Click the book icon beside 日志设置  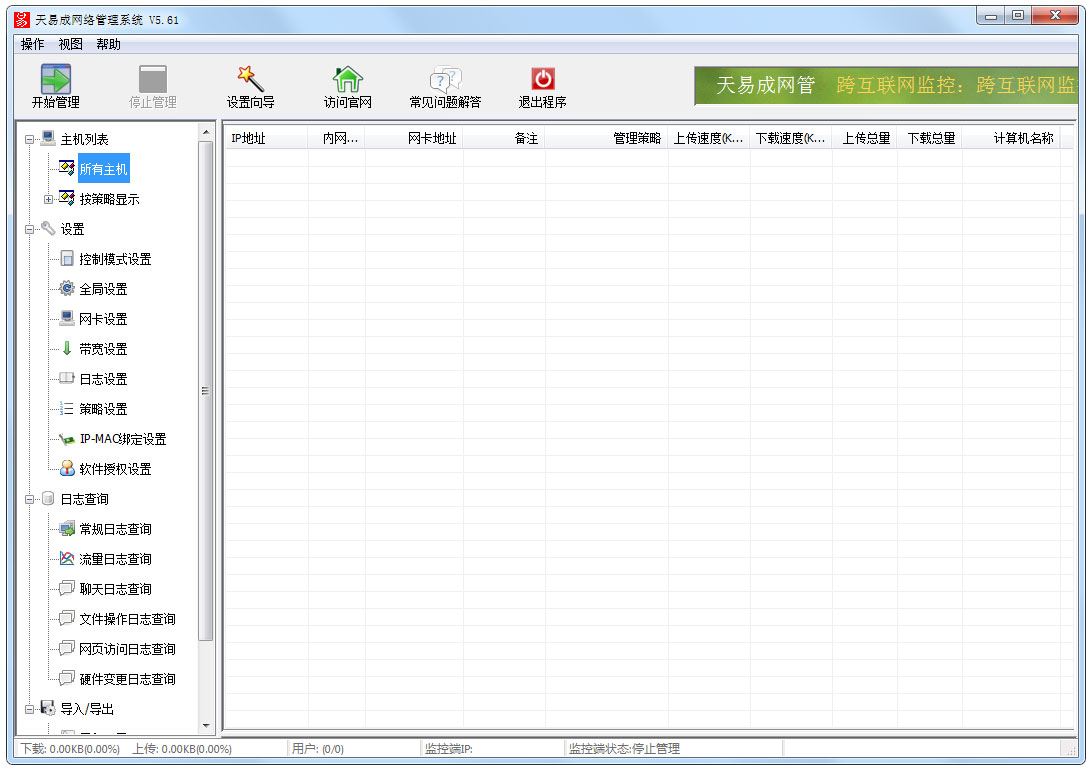coord(67,378)
